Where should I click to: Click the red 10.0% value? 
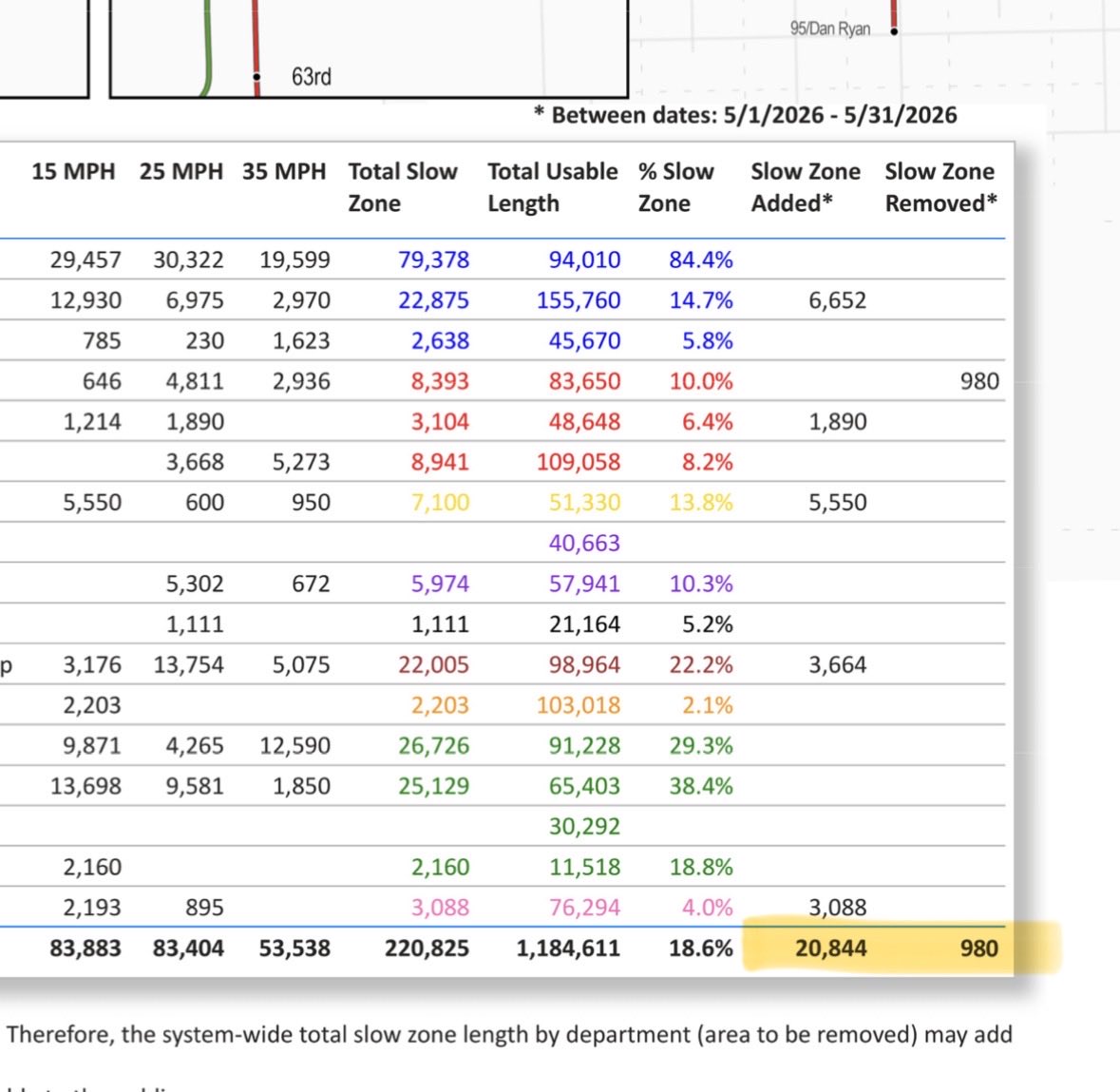point(701,381)
